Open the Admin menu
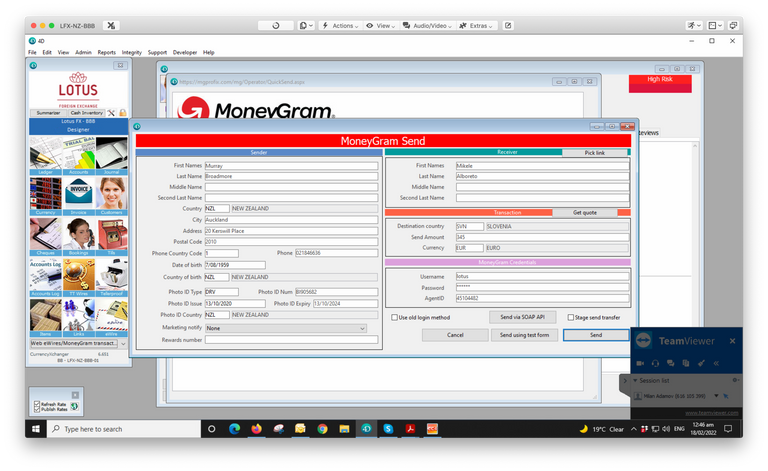768x471 pixels. (83, 52)
